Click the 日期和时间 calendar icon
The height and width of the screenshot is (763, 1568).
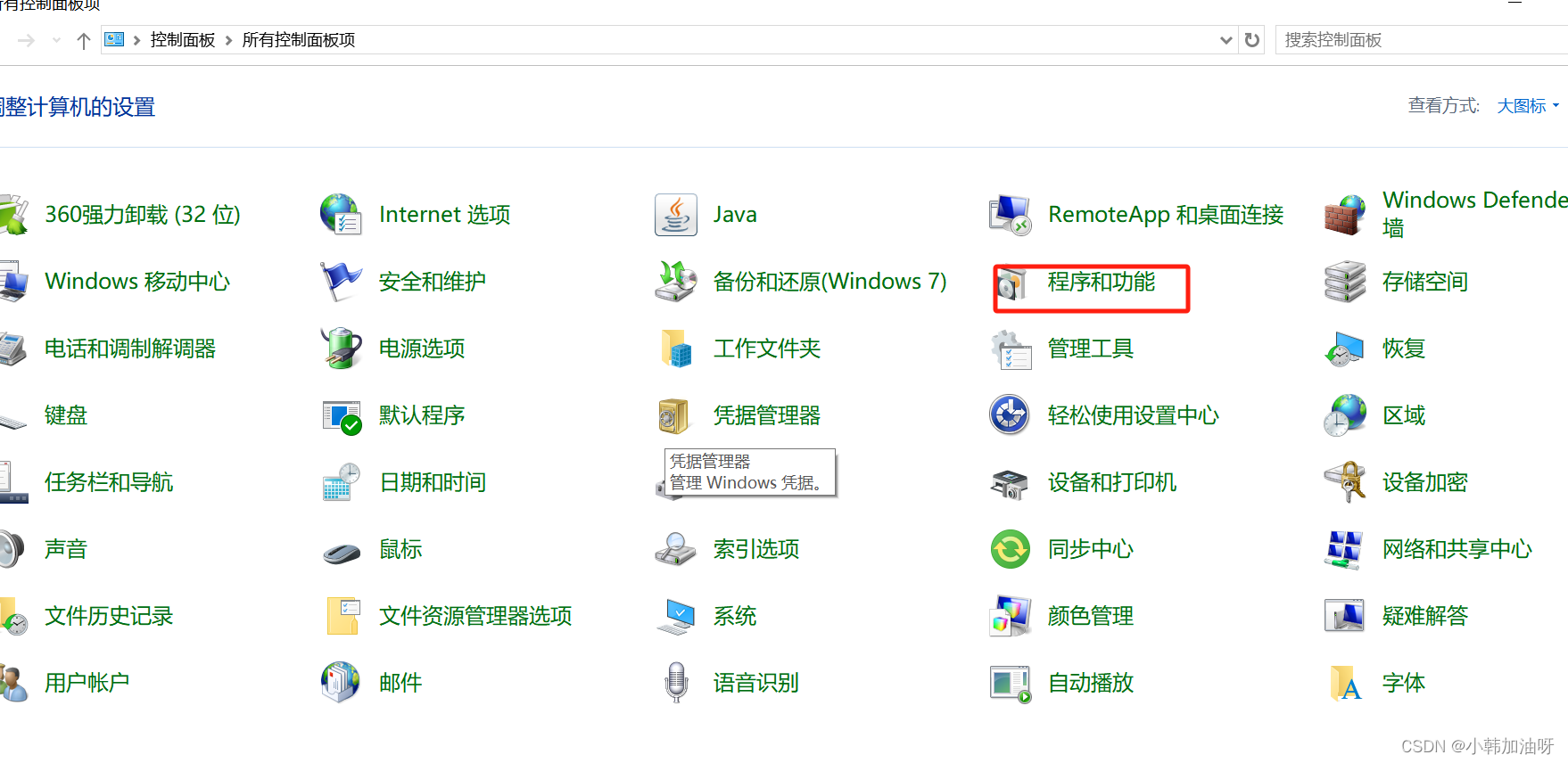[x=341, y=482]
